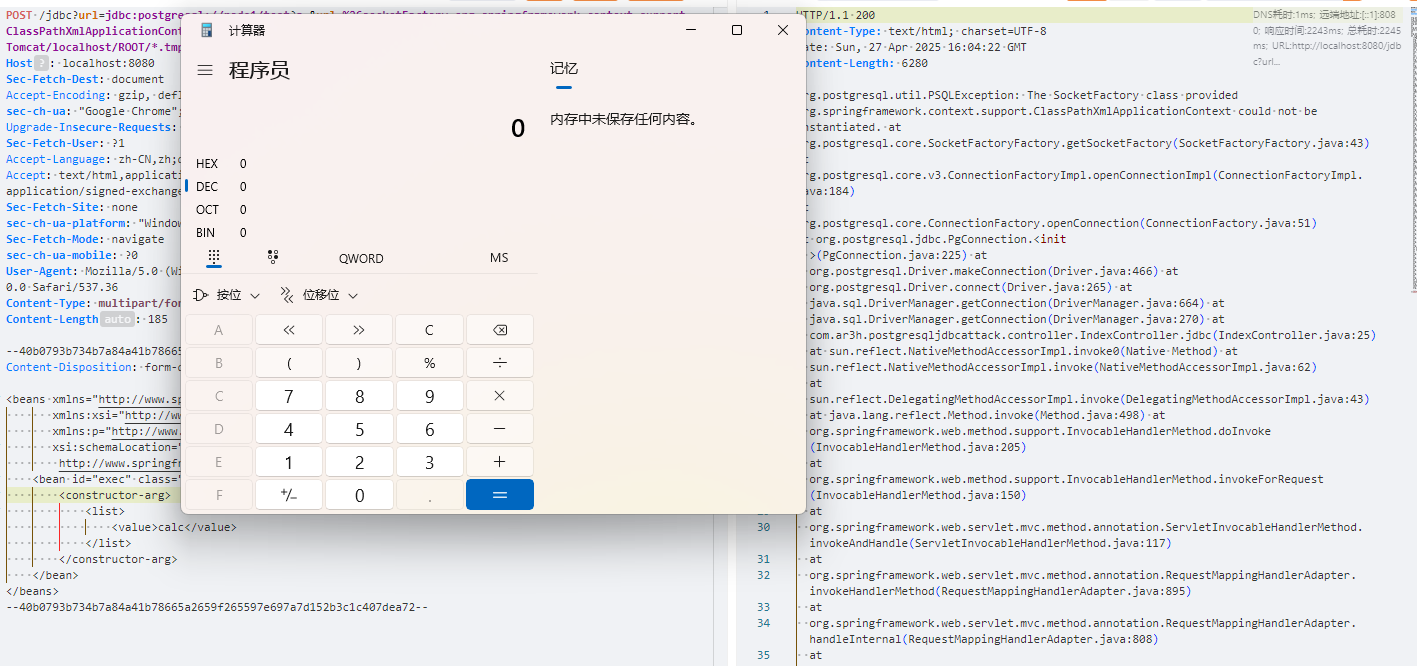The image size is (1417, 666).
Task: Click the backspace key in calculator
Action: click(x=500, y=330)
